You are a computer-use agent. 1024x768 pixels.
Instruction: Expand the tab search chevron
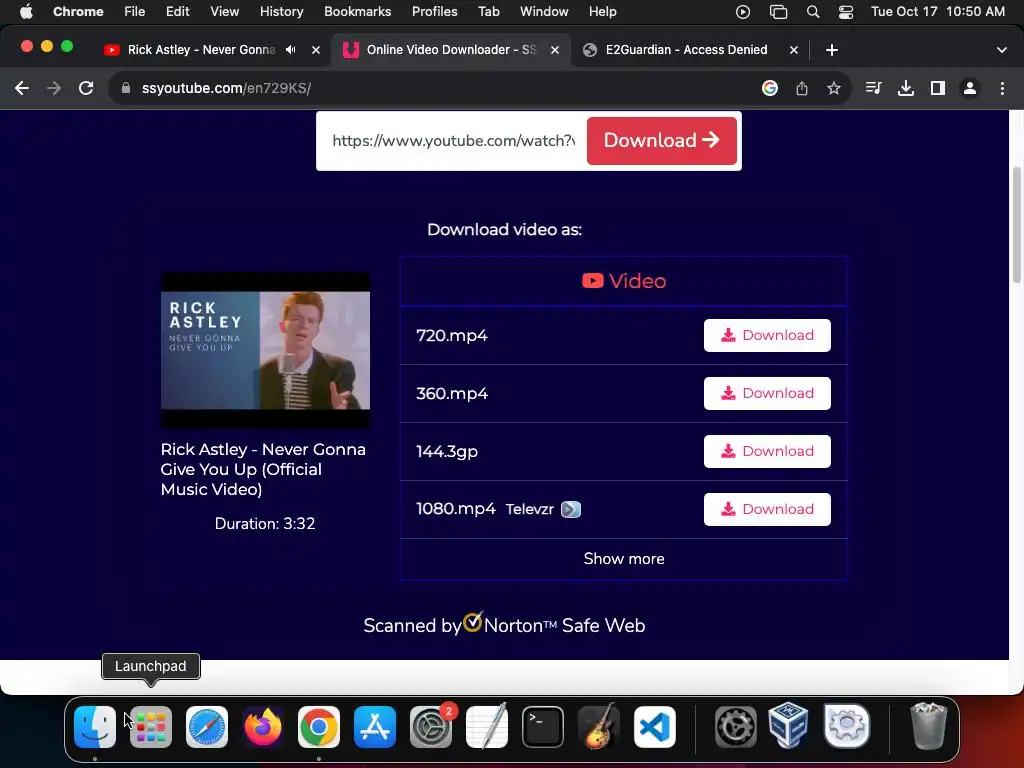(1002, 50)
